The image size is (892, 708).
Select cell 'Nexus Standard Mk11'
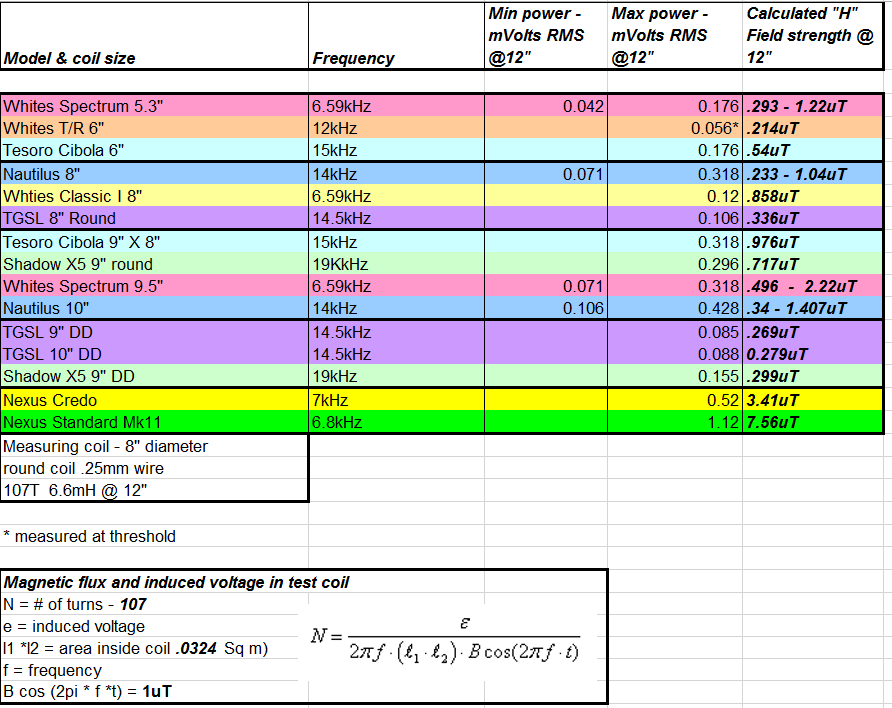[x=155, y=423]
